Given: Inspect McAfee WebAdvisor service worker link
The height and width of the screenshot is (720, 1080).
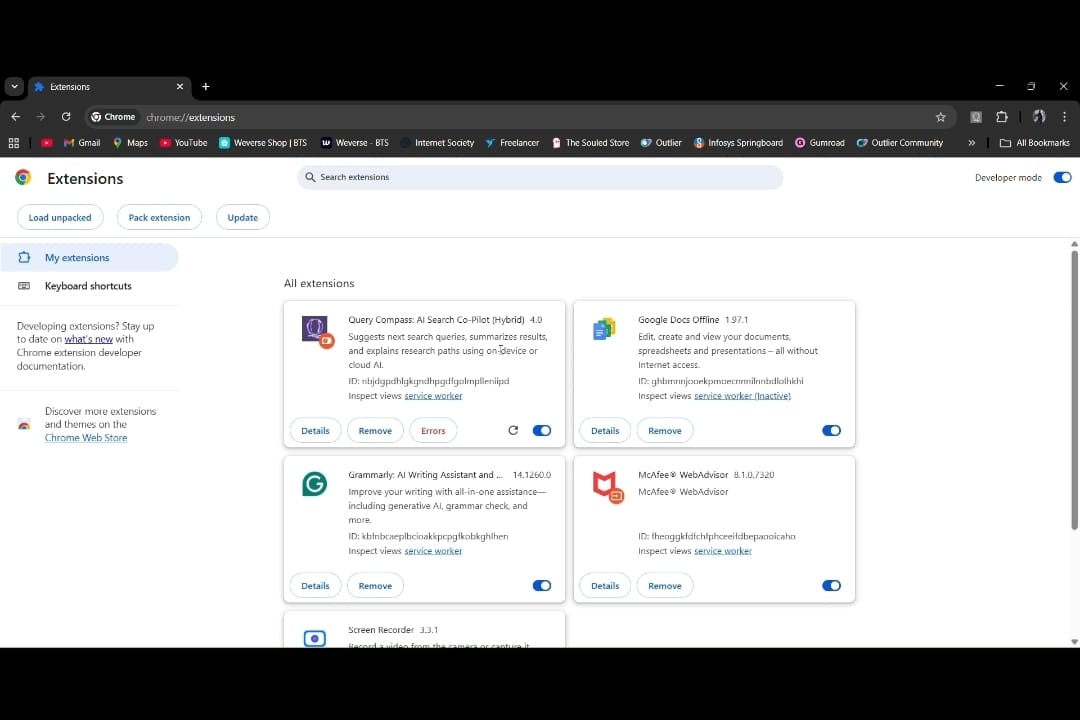Looking at the screenshot, I should point(723,551).
